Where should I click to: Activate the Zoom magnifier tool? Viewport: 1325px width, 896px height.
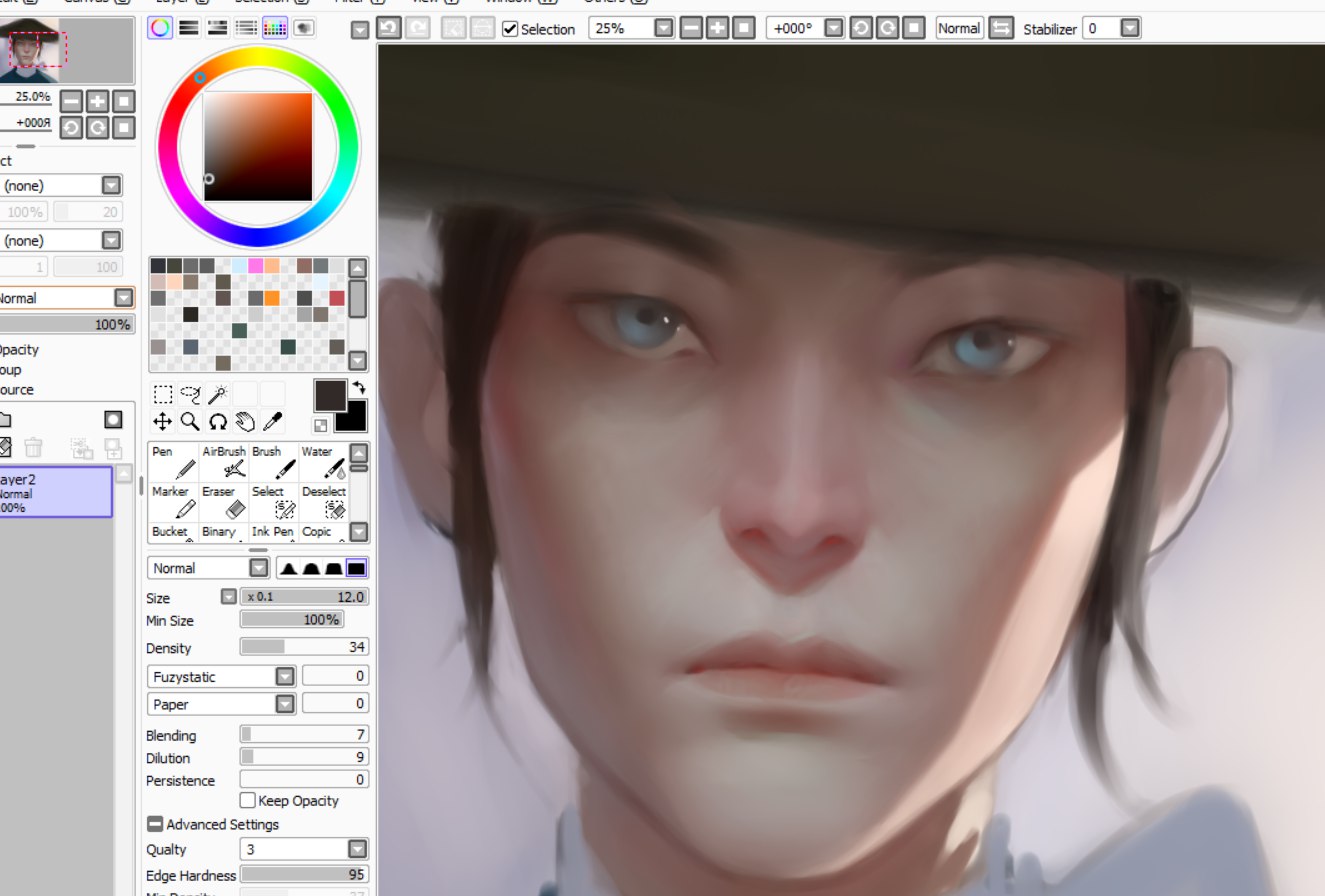pos(190,421)
